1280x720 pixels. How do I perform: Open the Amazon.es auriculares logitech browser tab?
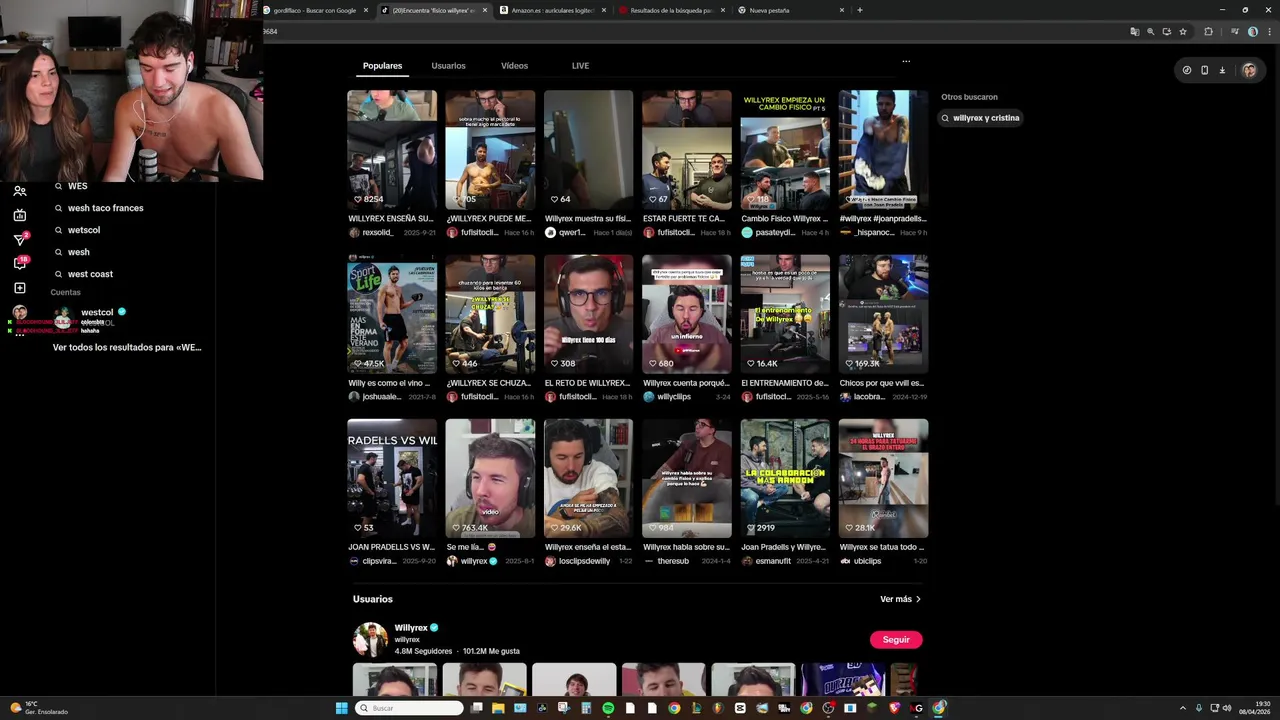pos(553,10)
